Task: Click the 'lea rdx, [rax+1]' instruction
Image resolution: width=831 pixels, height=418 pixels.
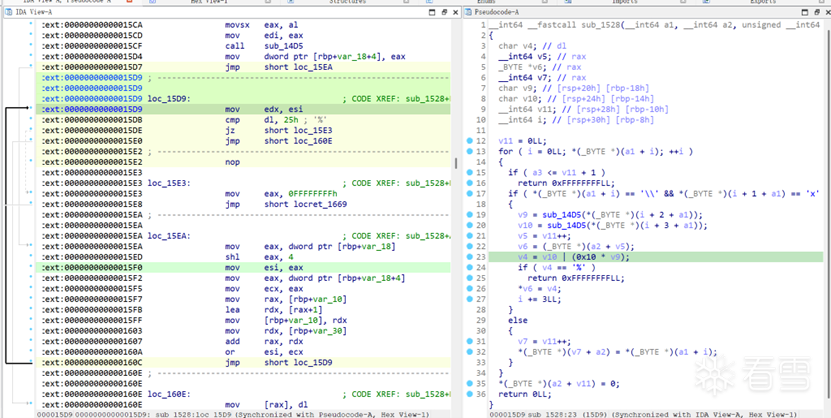Action: pyautogui.click(x=270, y=309)
